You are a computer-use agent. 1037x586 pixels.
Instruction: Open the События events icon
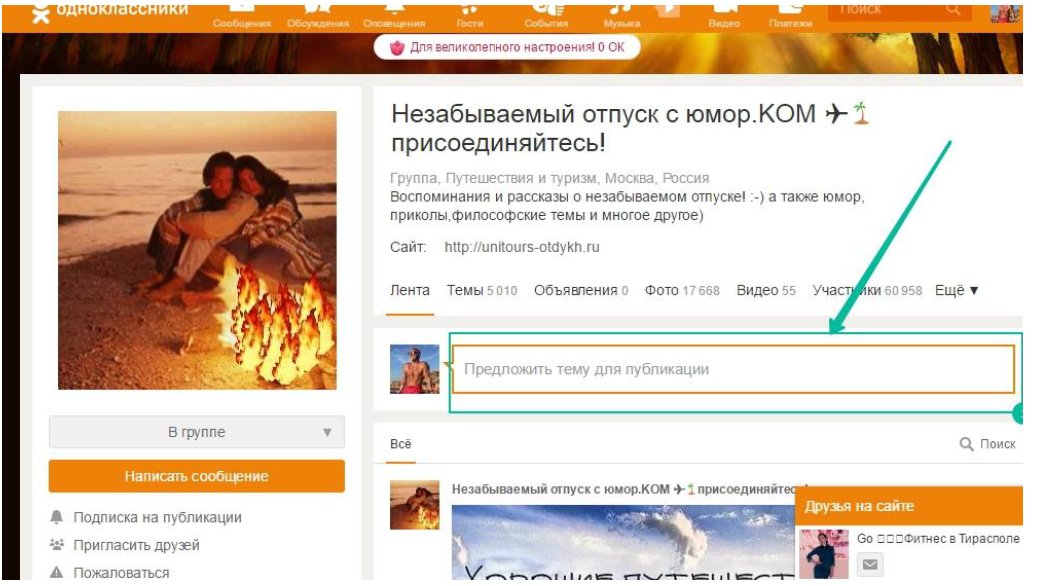click(546, 16)
